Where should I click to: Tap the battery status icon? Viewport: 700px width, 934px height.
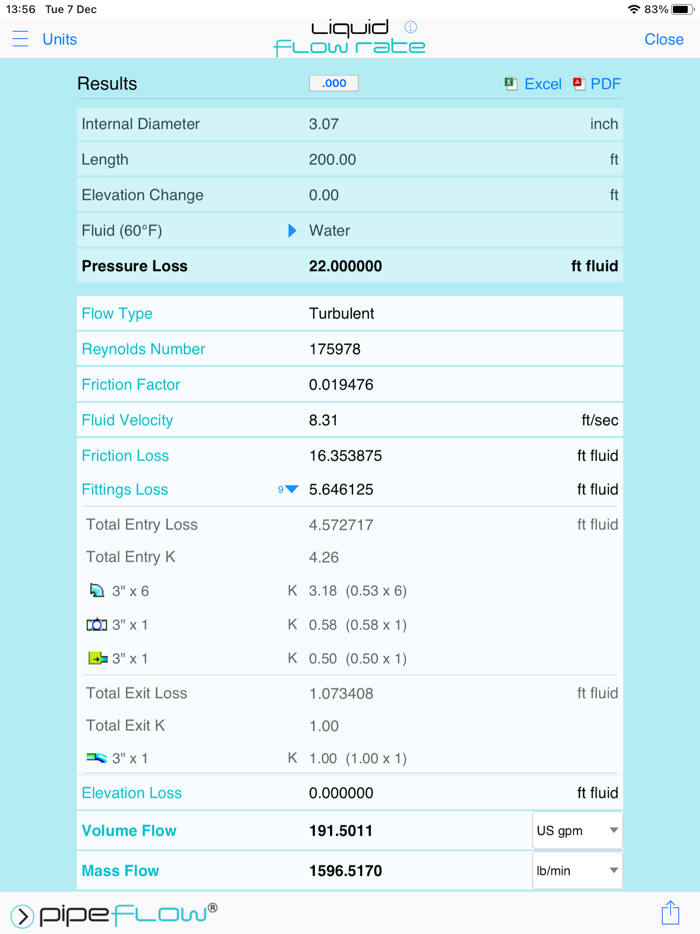[x=682, y=10]
